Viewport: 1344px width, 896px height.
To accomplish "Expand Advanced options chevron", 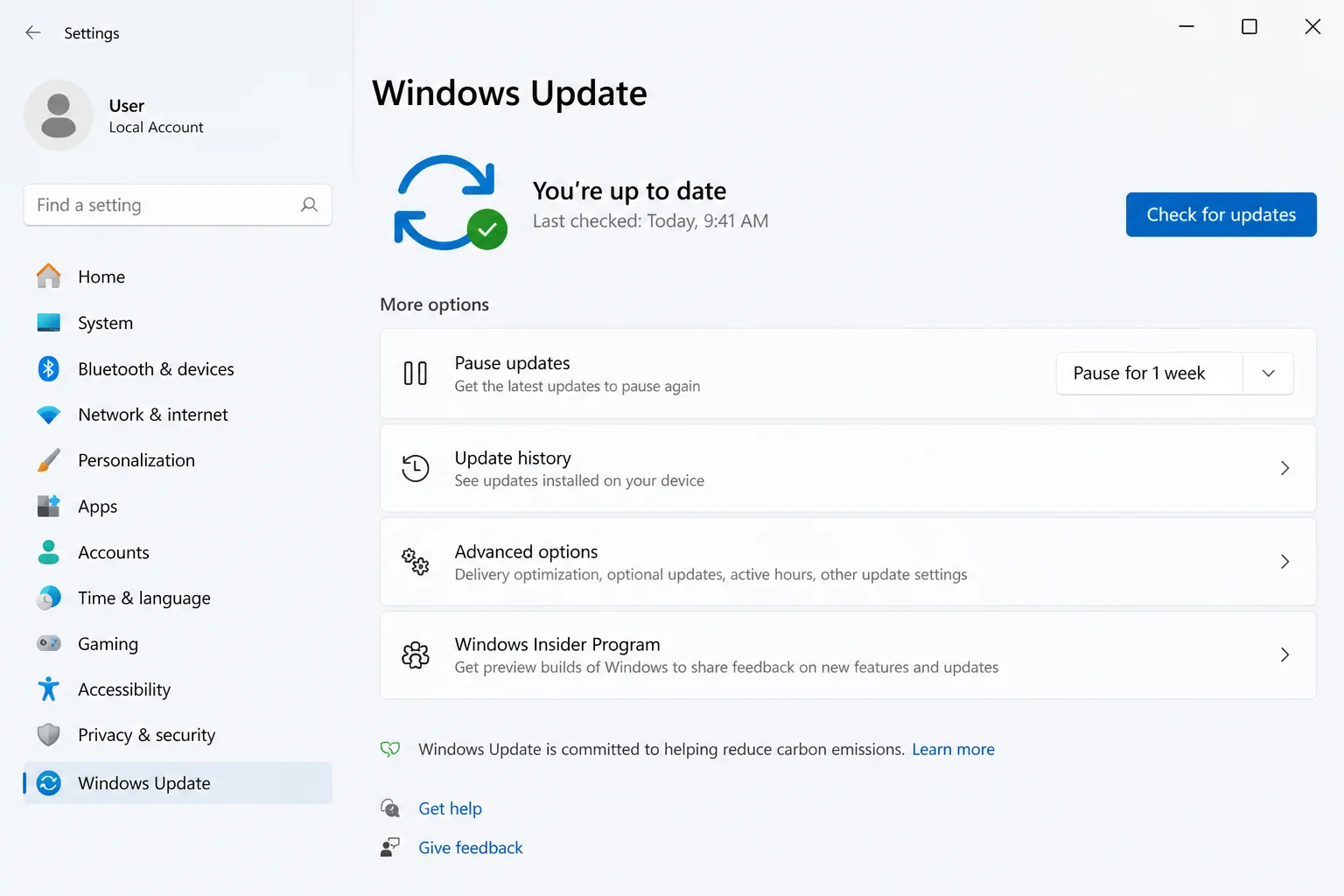I will point(1284,562).
